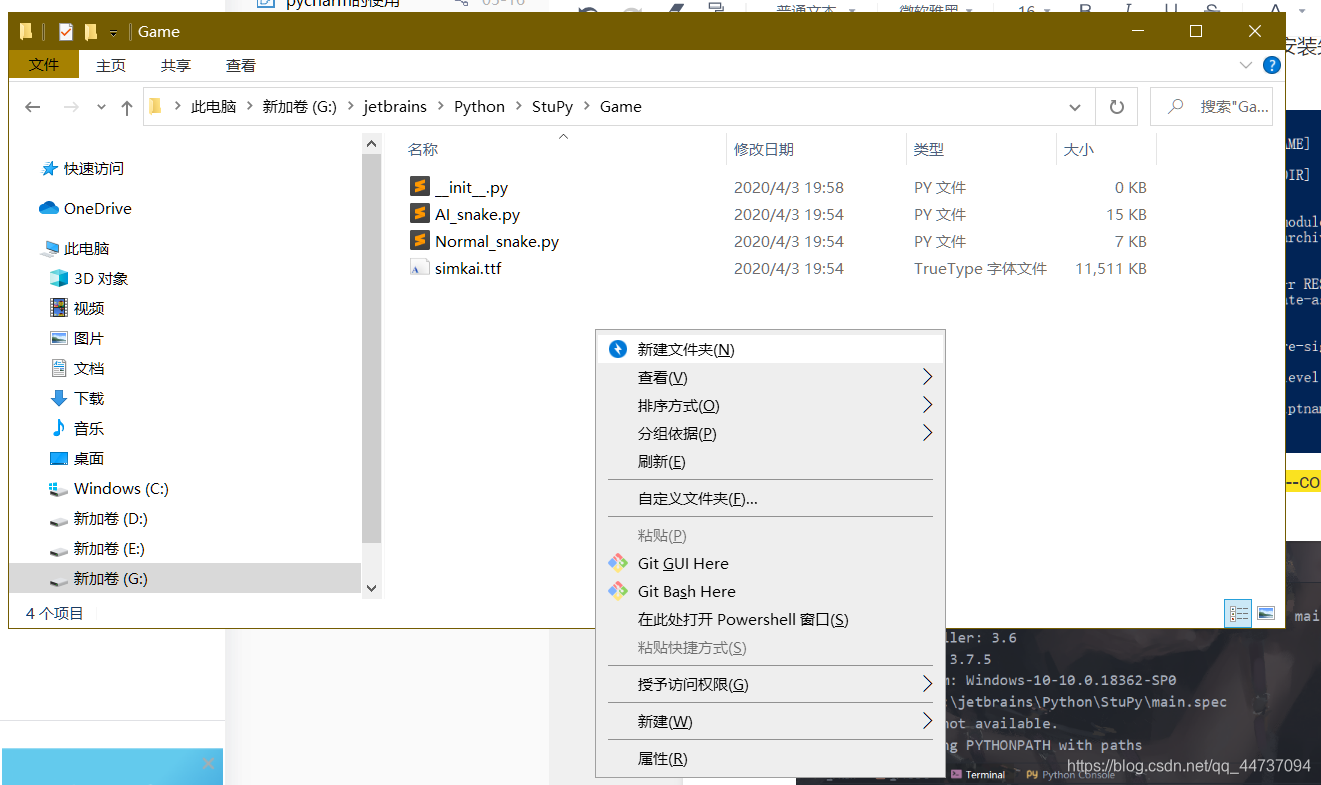Click the 图片 folder icon
This screenshot has height=785, width=1321.
[59, 338]
